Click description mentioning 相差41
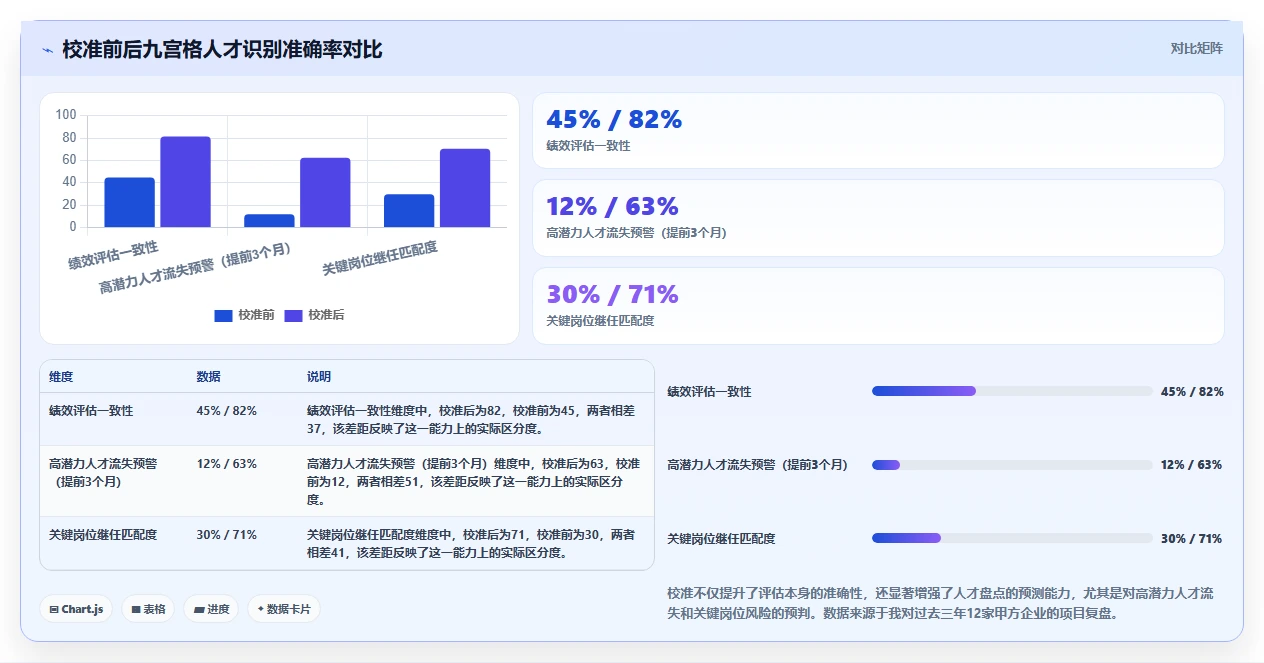 pos(473,544)
